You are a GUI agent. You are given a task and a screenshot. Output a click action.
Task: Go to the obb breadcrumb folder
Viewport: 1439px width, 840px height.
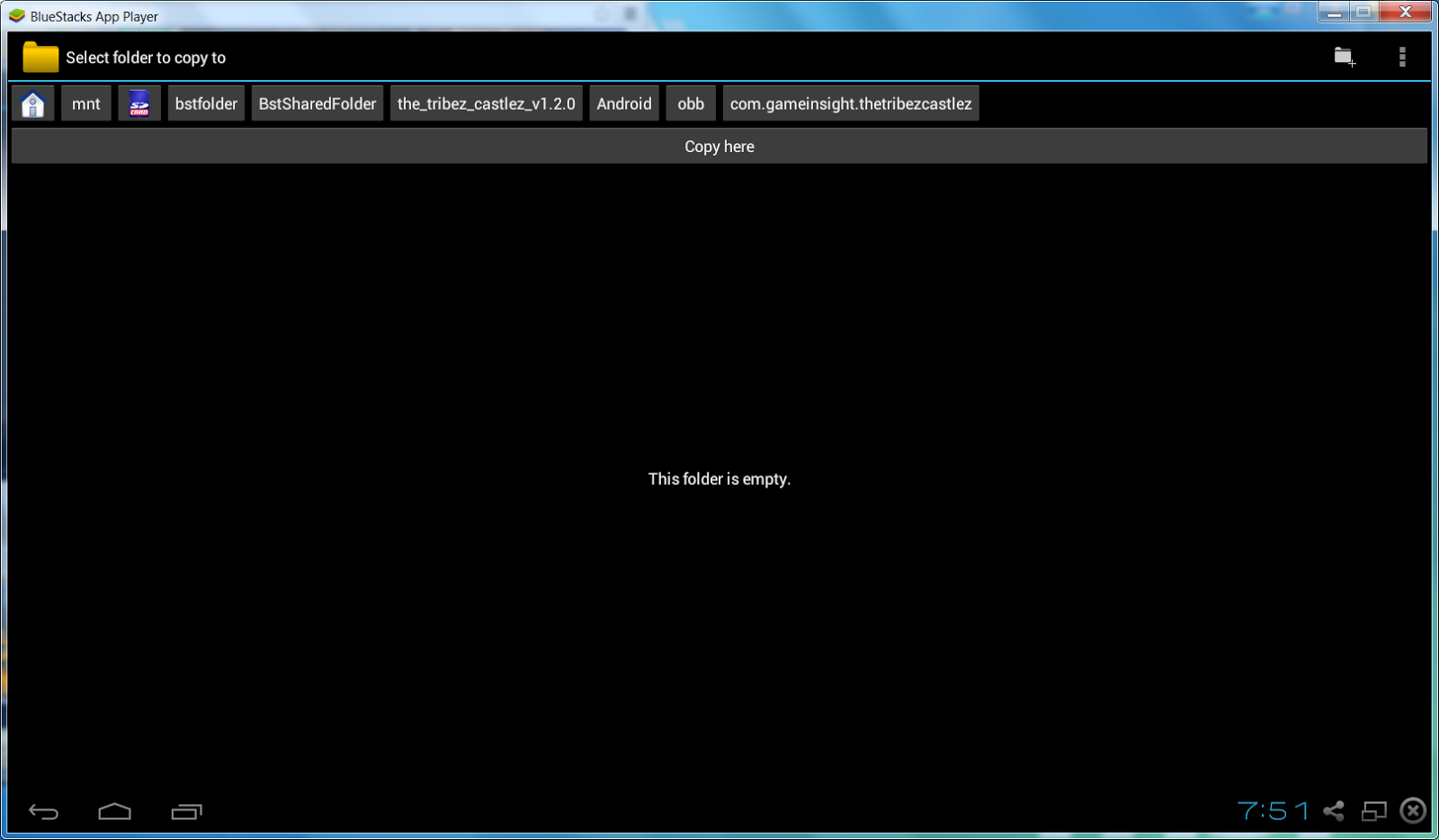click(x=691, y=103)
